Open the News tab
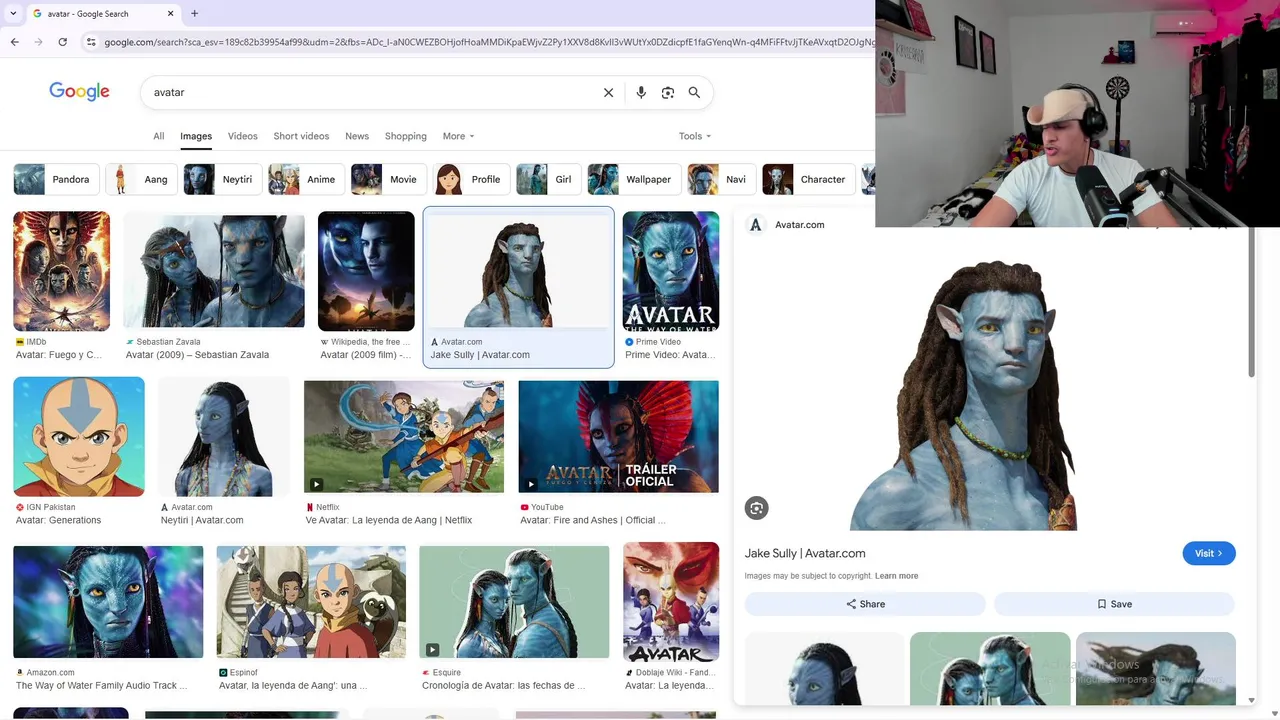Image resolution: width=1280 pixels, height=720 pixels. pos(357,136)
